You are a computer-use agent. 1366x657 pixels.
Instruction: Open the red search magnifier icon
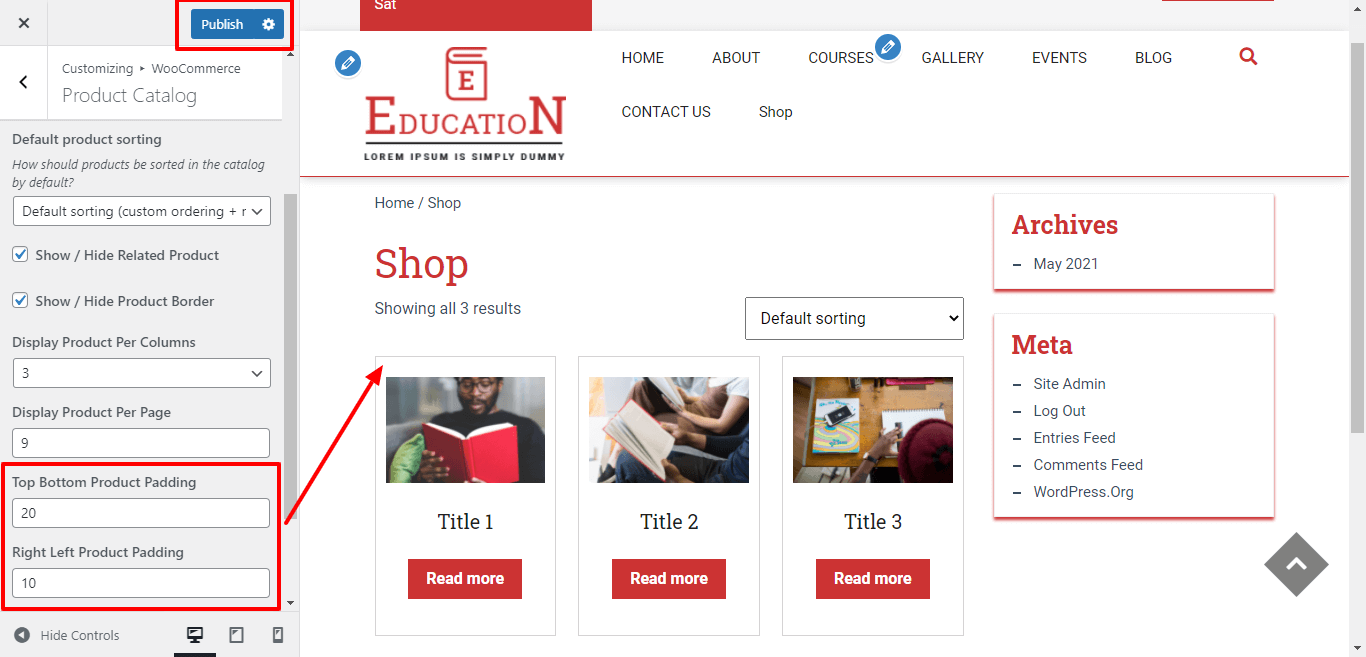[1248, 57]
